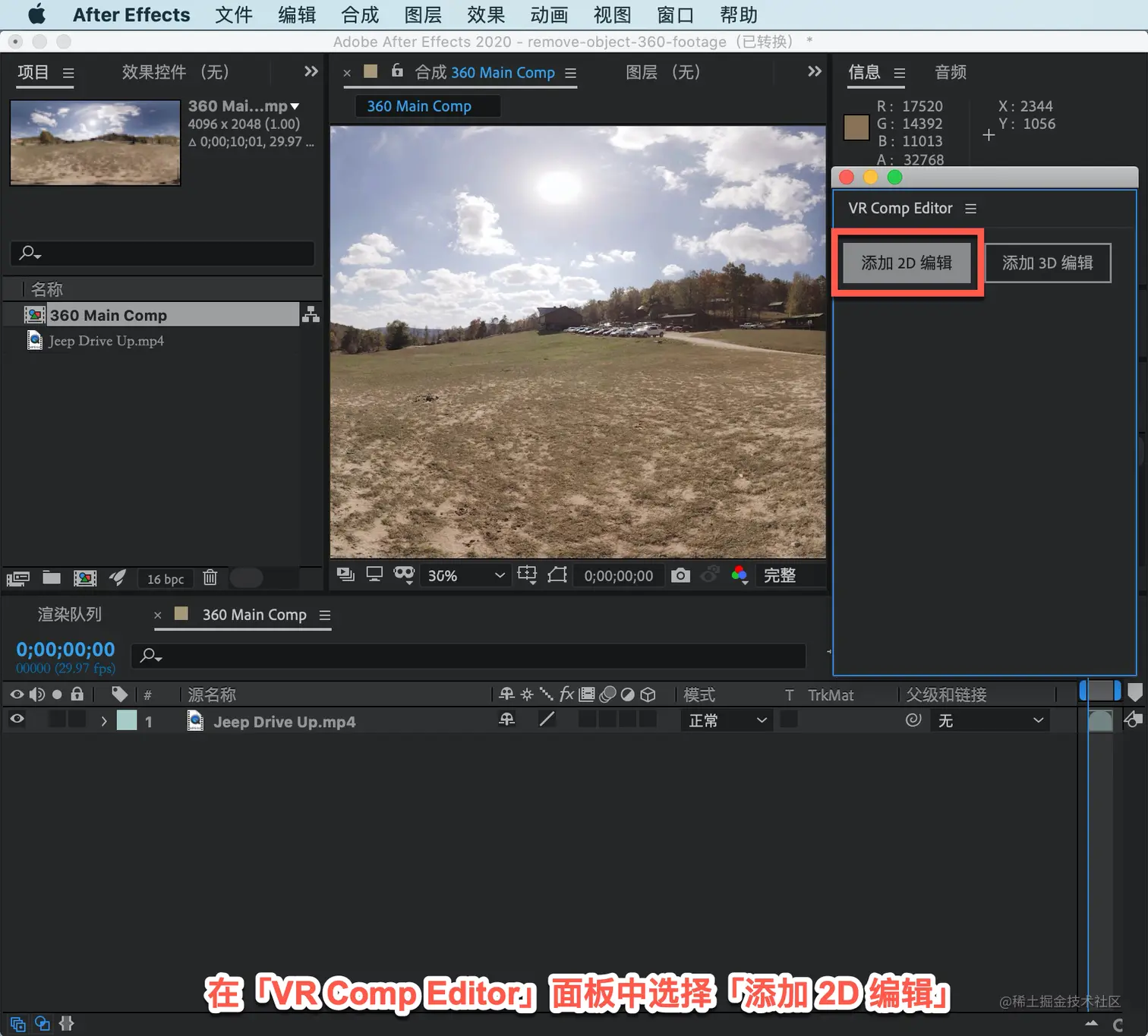The width and height of the screenshot is (1148, 1036).
Task: Click the After Effects app menu
Action: coord(131,14)
